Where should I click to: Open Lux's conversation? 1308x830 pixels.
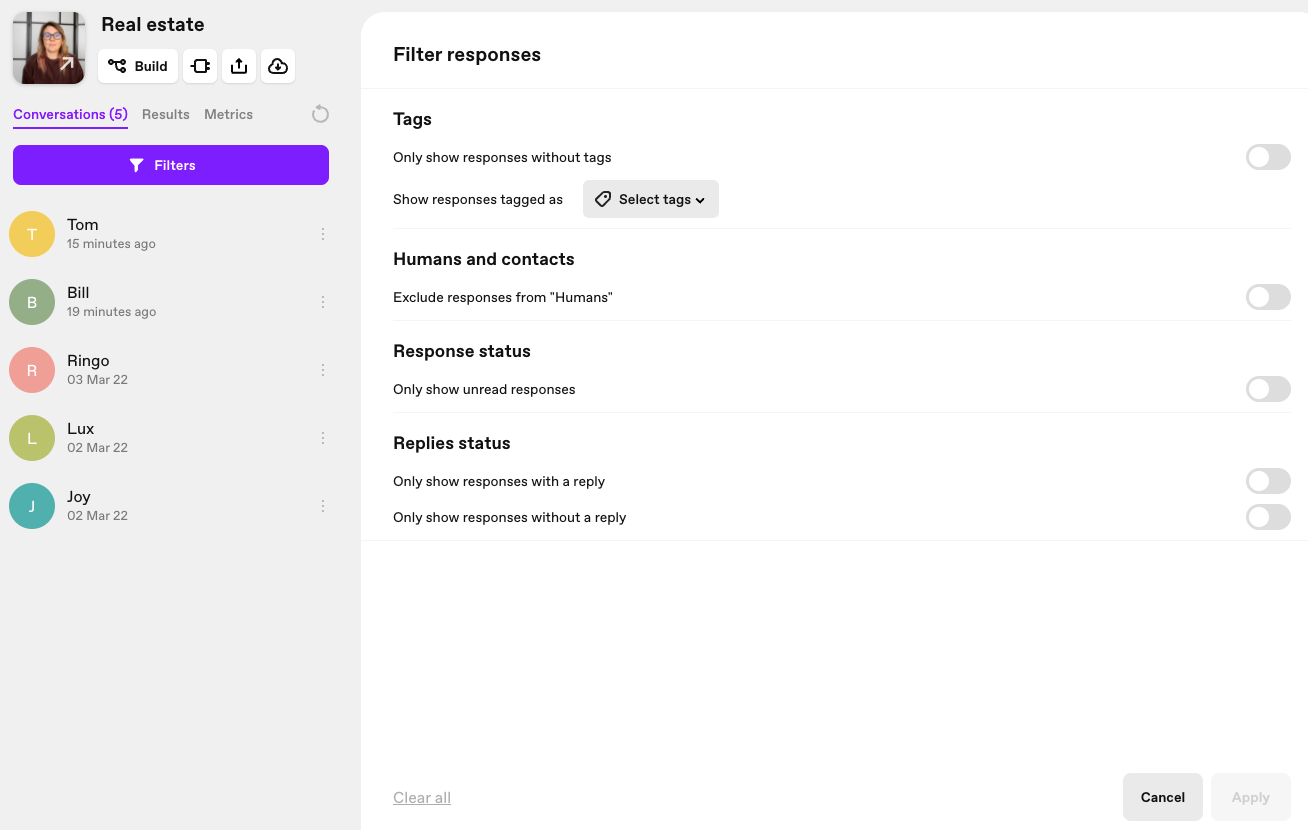[171, 438]
